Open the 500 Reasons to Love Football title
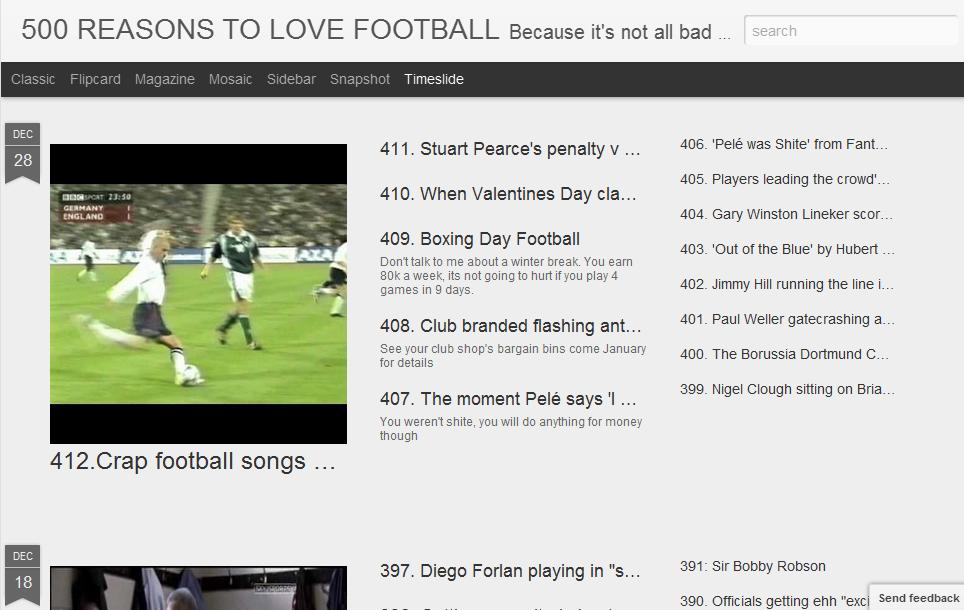 coord(260,30)
